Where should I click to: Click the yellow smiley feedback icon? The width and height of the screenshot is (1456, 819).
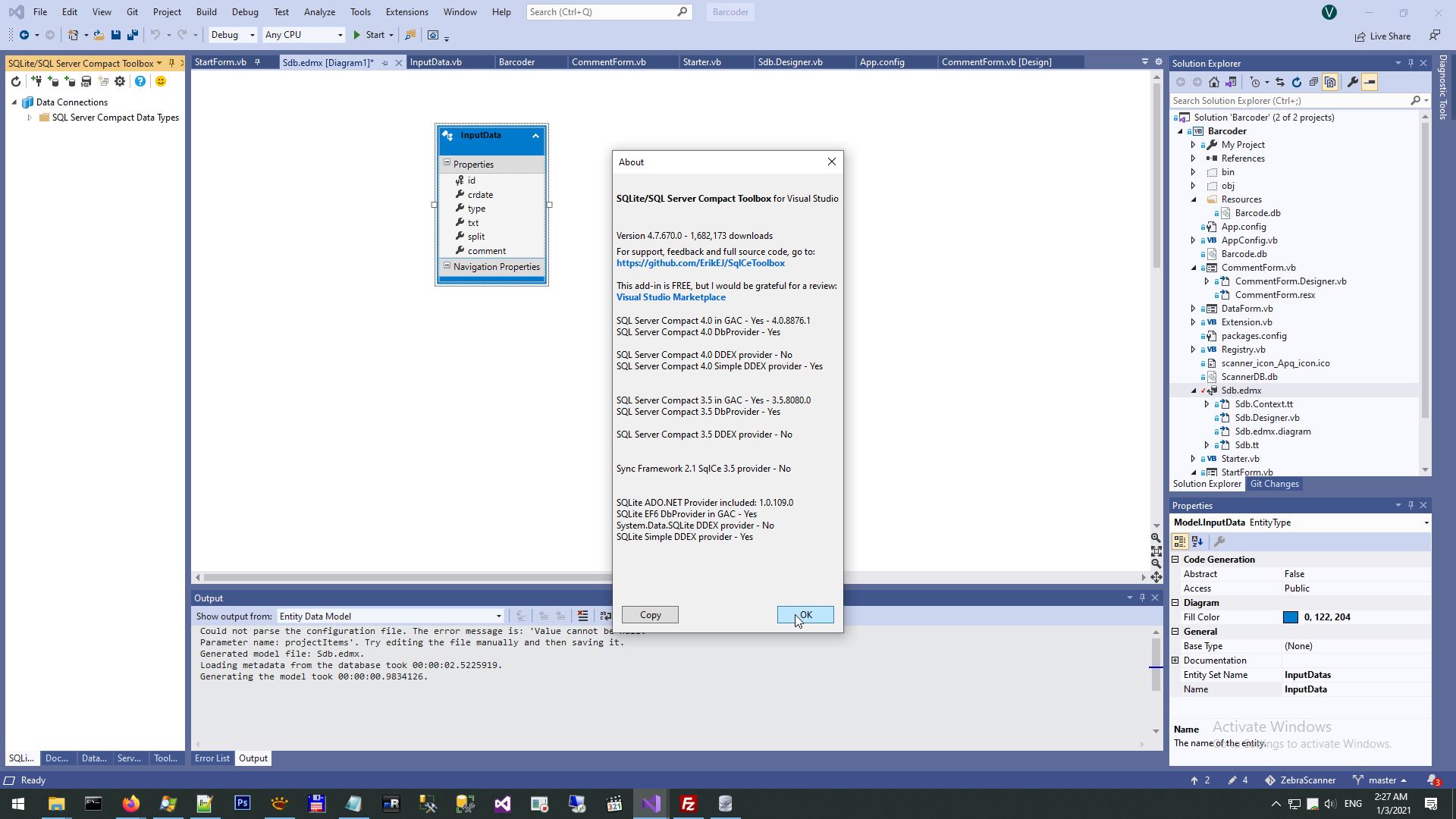pyautogui.click(x=161, y=81)
